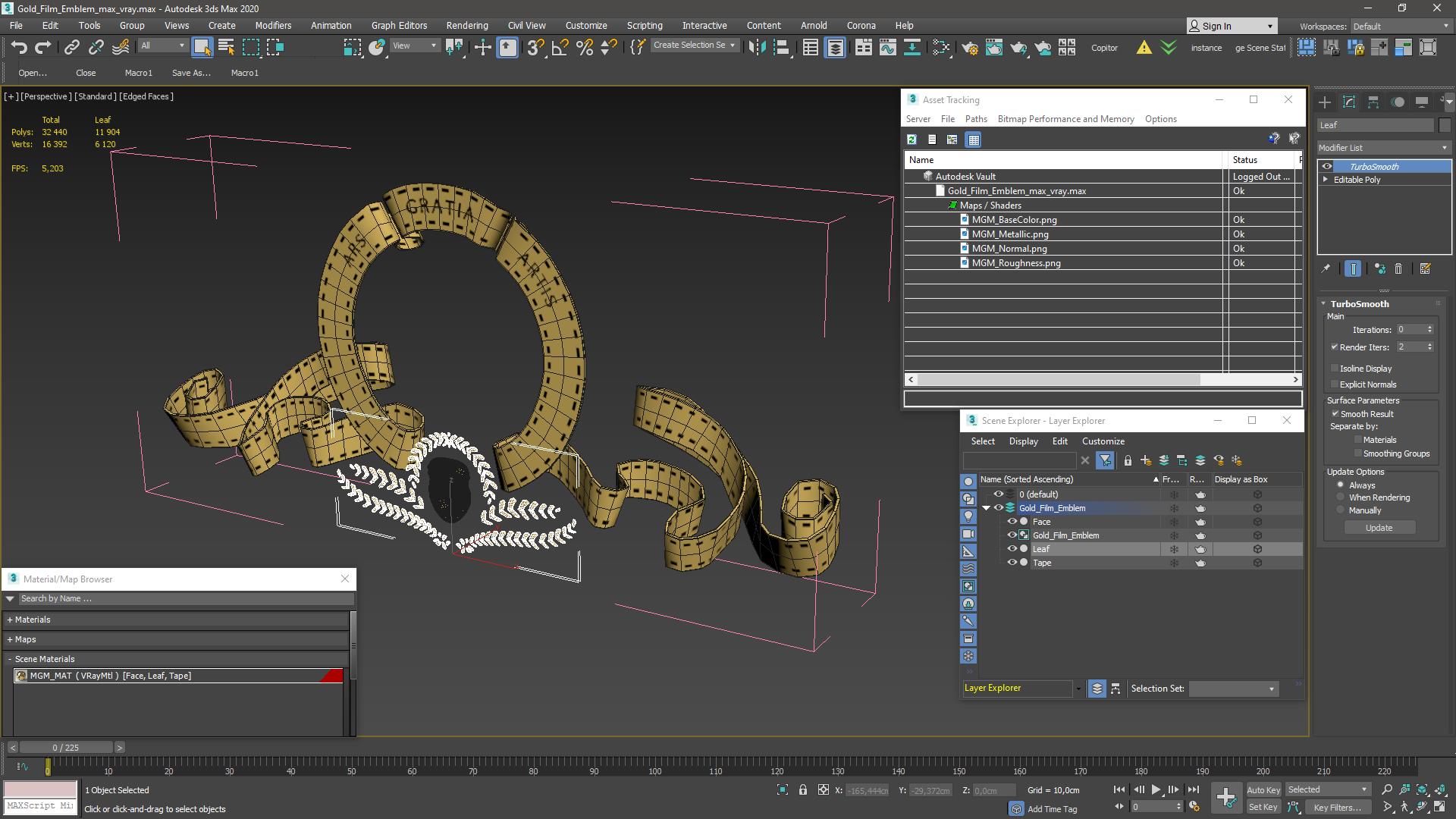
Task: Open the Graph Editors menu
Action: point(399,25)
